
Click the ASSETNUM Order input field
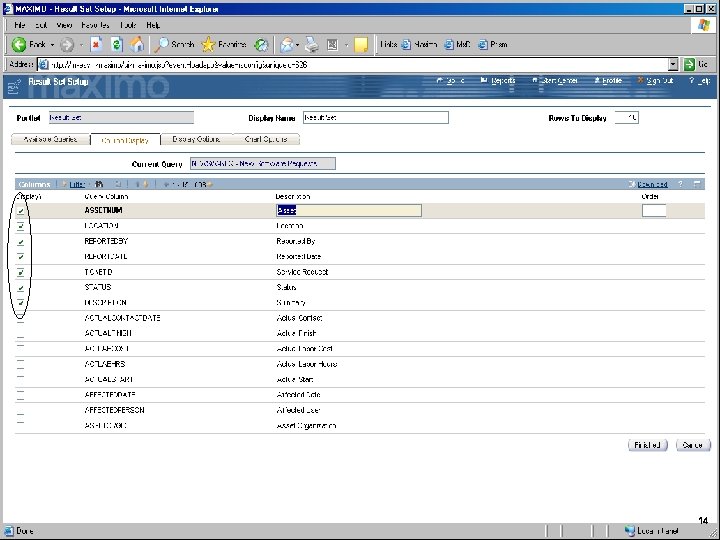(654, 210)
